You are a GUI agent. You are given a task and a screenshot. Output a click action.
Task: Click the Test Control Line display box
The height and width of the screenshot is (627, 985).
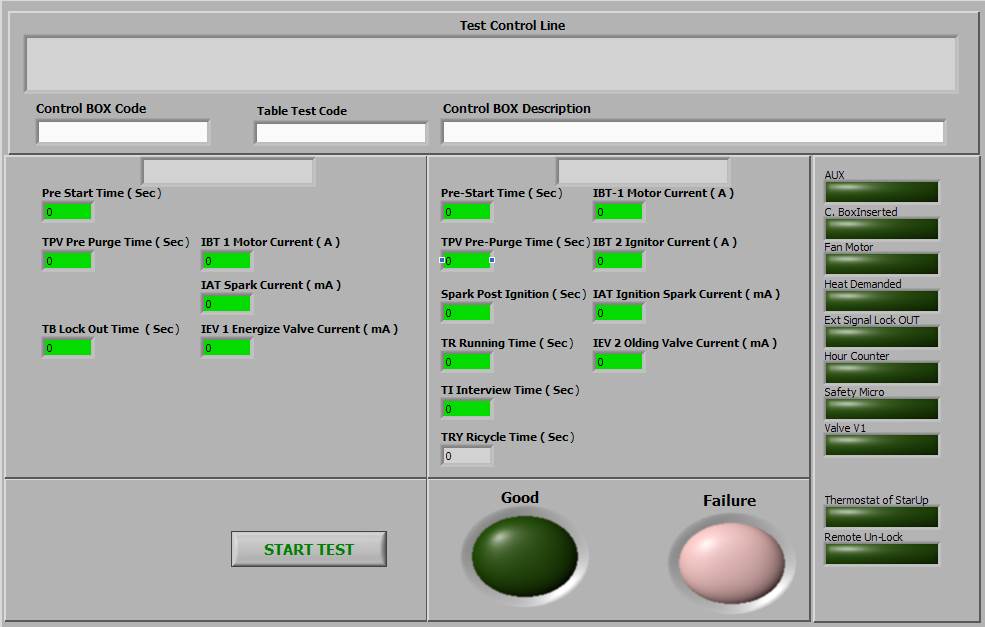(x=491, y=65)
